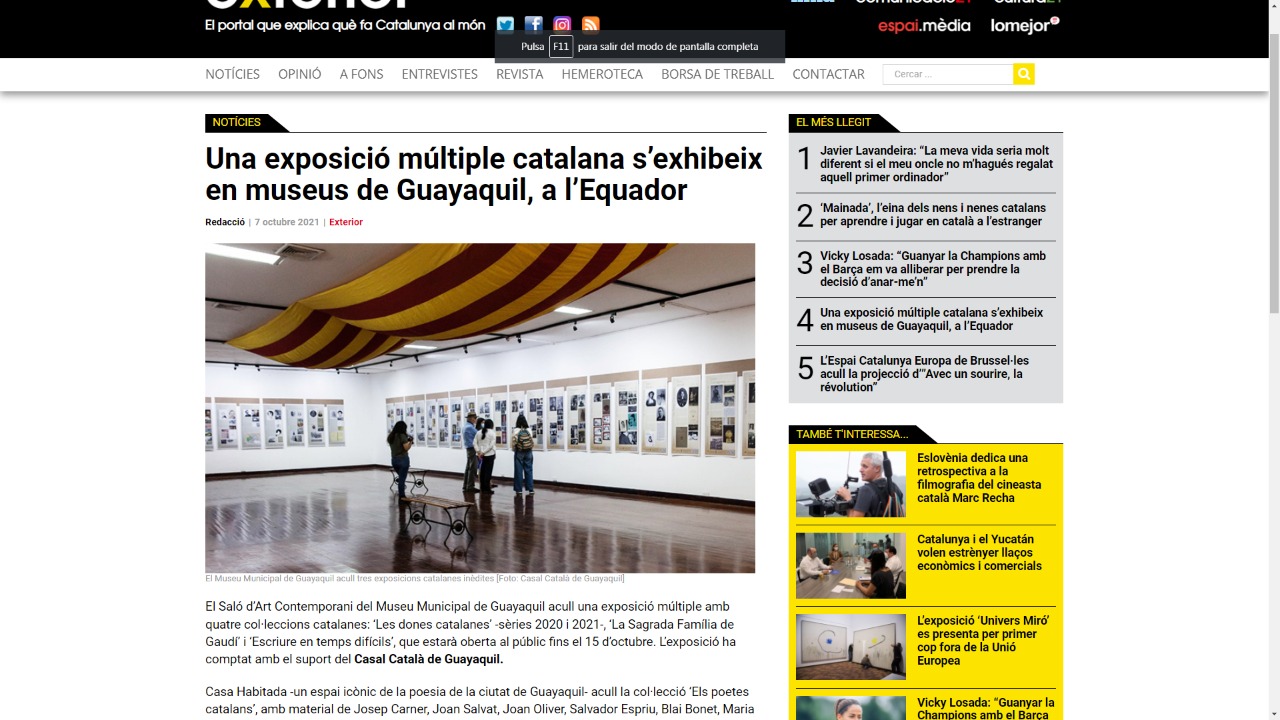The image size is (1280, 720).
Task: Open the Catalunya i el Yucatán link
Action: [x=979, y=552]
